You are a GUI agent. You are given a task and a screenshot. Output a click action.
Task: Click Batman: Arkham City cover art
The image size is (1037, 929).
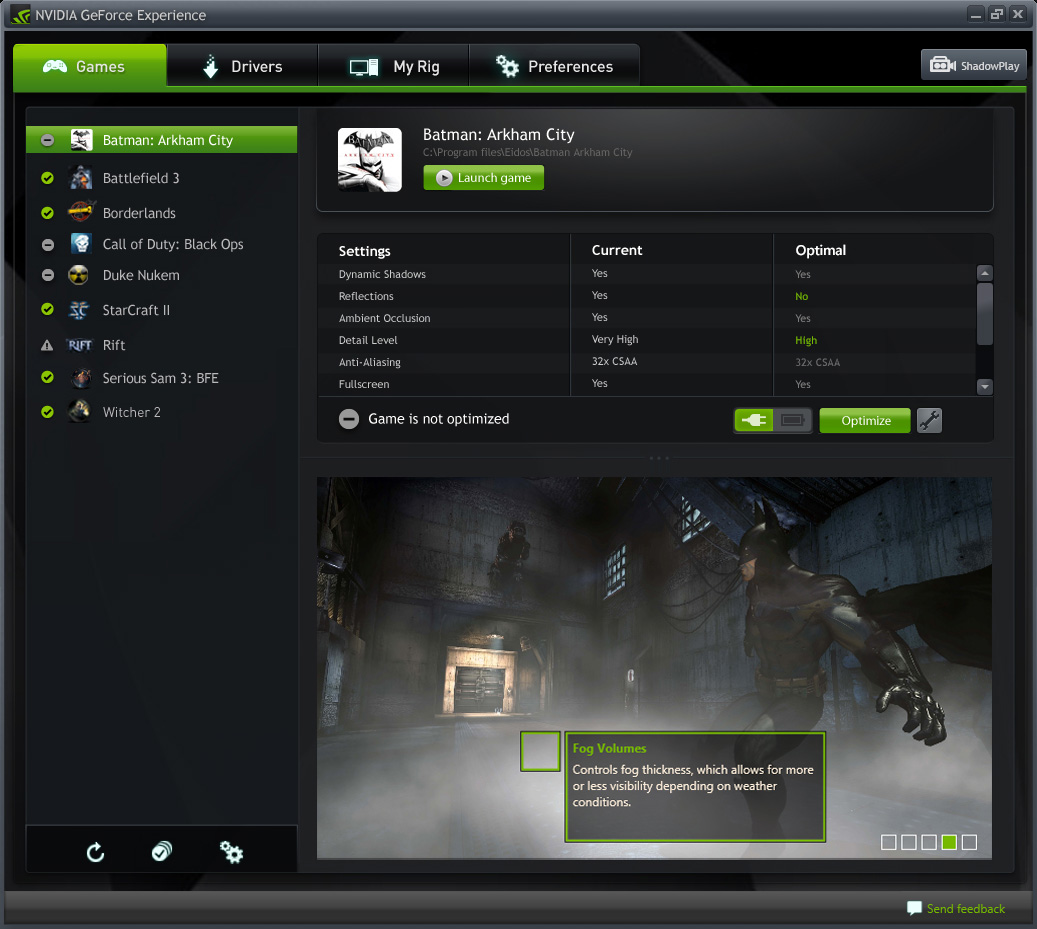[370, 160]
